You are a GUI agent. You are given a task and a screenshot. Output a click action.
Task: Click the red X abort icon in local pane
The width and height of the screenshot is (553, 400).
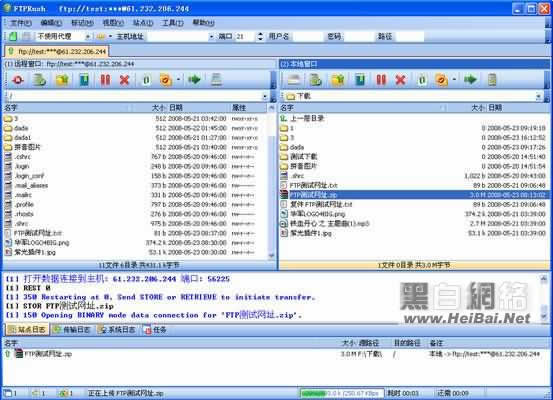click(400, 80)
